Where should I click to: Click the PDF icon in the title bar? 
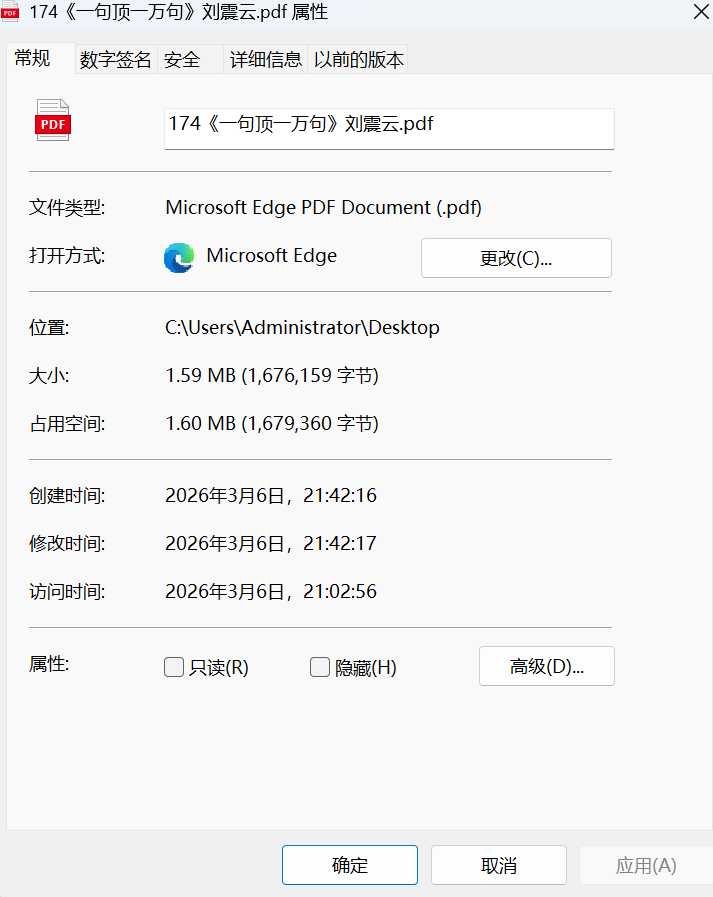coord(10,12)
